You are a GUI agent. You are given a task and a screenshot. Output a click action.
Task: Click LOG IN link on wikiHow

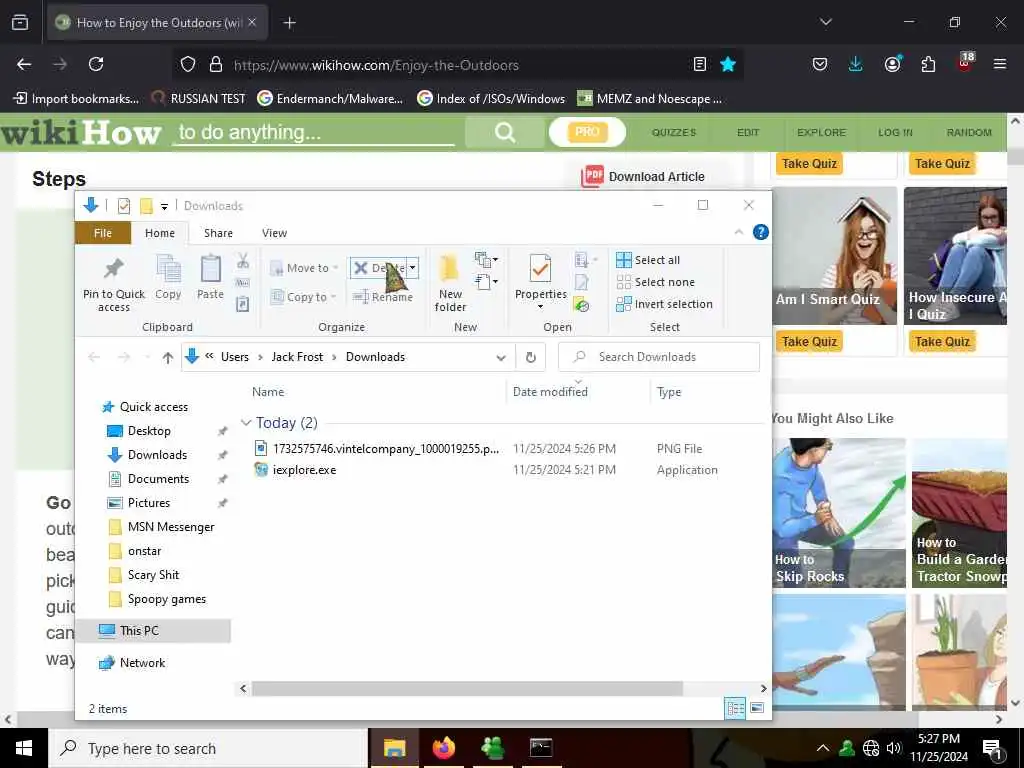tap(895, 133)
